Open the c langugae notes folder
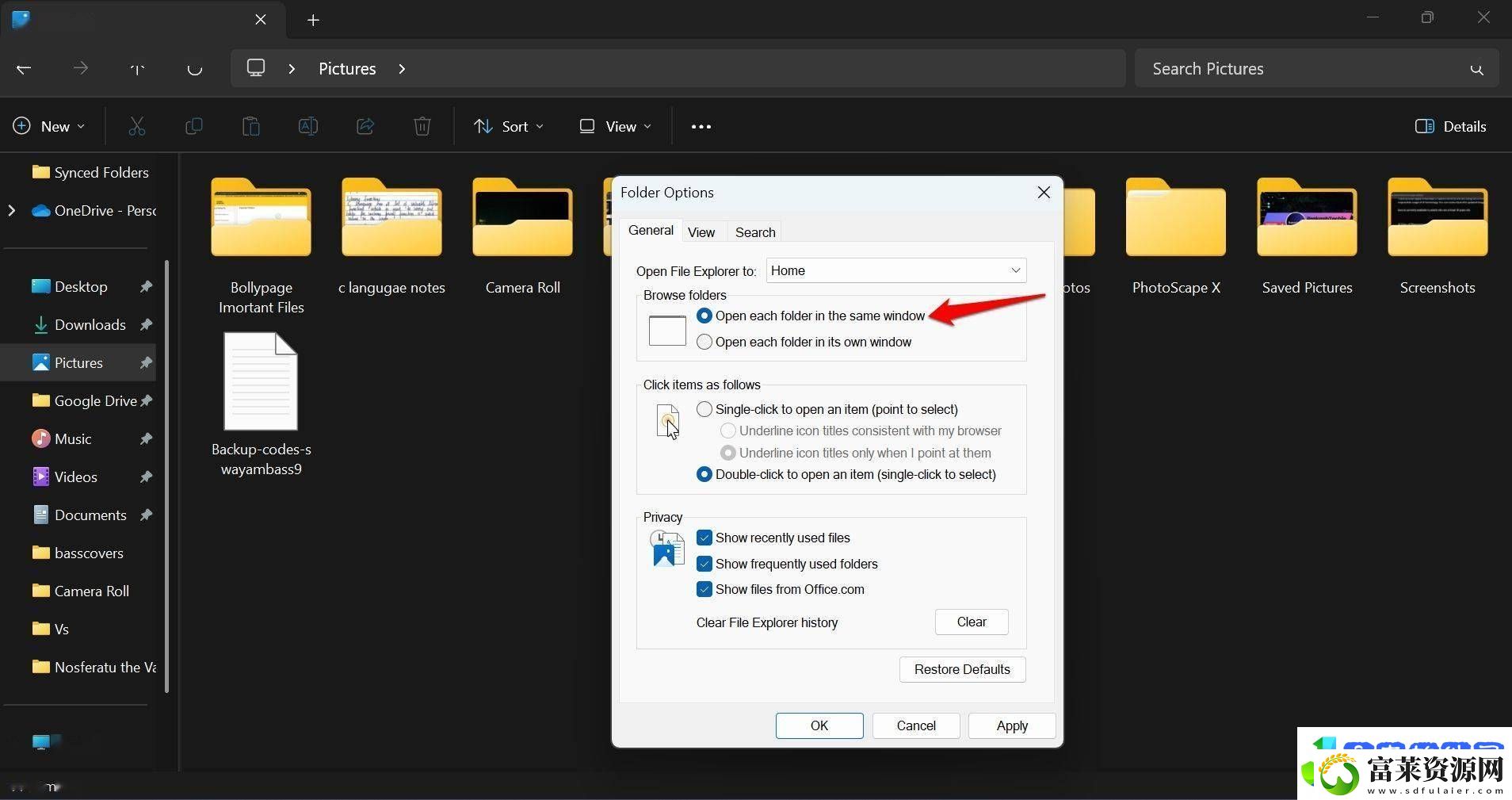The width and height of the screenshot is (1512, 800). tap(391, 237)
